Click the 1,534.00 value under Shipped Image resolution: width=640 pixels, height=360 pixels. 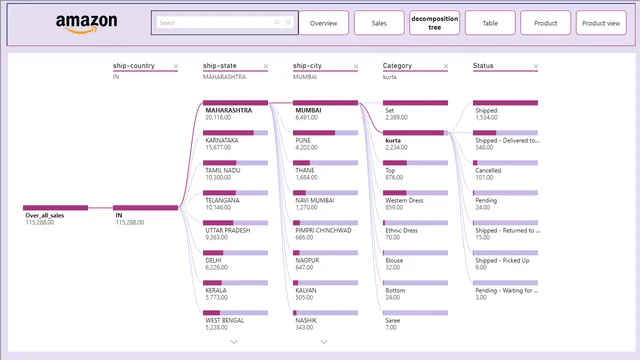[487, 118]
